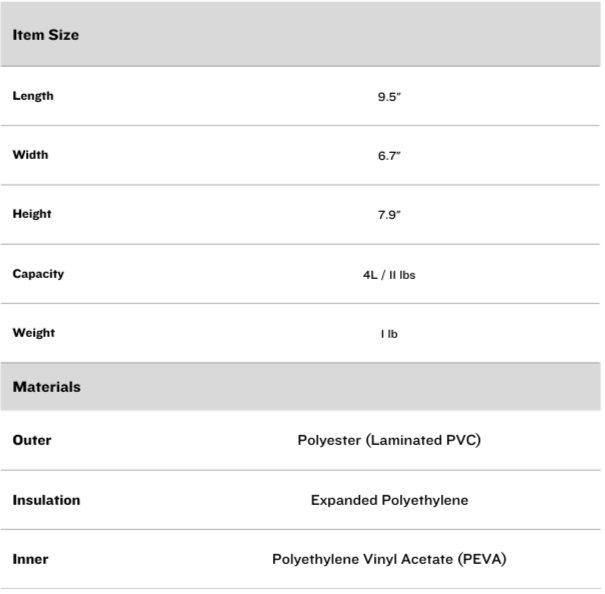Select the Width row label
The height and width of the screenshot is (594, 605).
[x=30, y=155]
